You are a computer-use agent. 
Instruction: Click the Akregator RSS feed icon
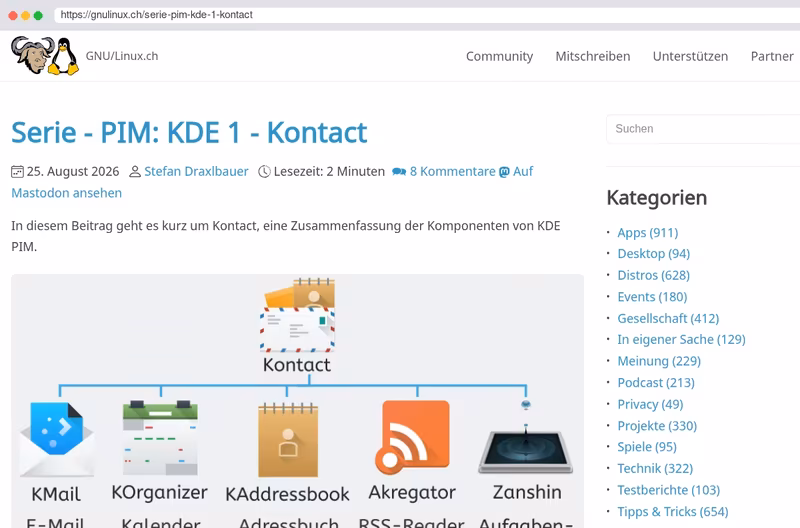[x=412, y=438]
